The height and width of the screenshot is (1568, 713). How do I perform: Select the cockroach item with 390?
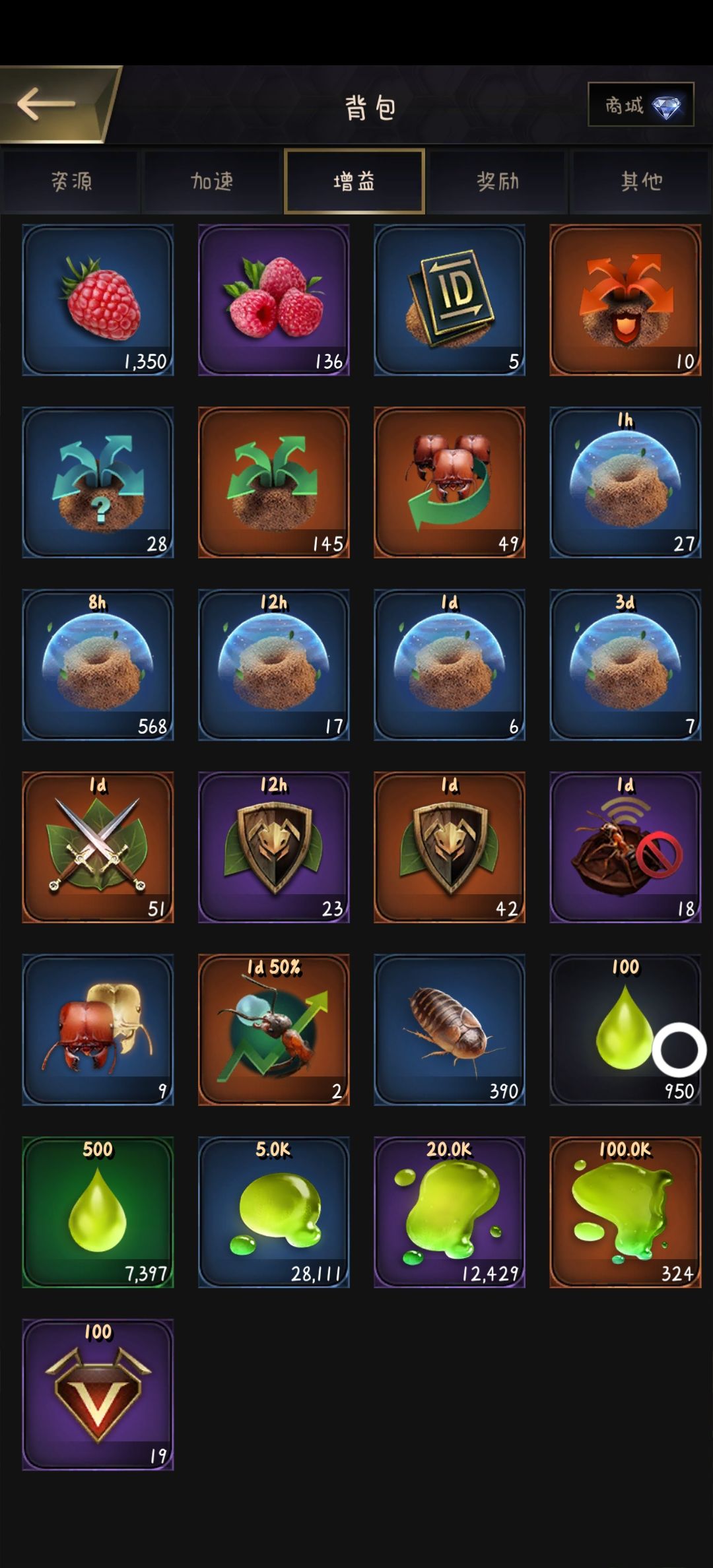click(x=450, y=1029)
